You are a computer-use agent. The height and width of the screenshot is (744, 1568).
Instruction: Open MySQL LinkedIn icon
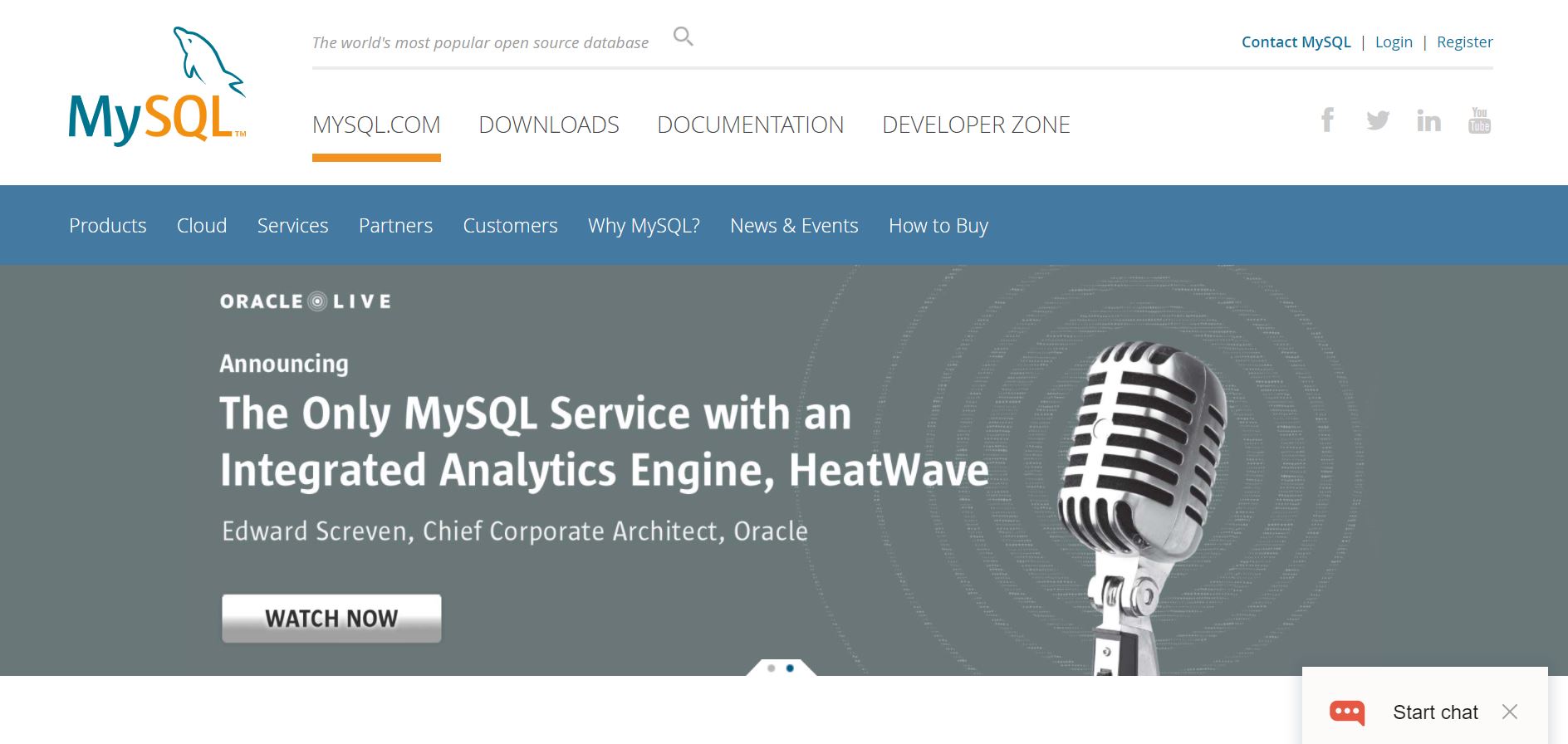click(x=1428, y=120)
